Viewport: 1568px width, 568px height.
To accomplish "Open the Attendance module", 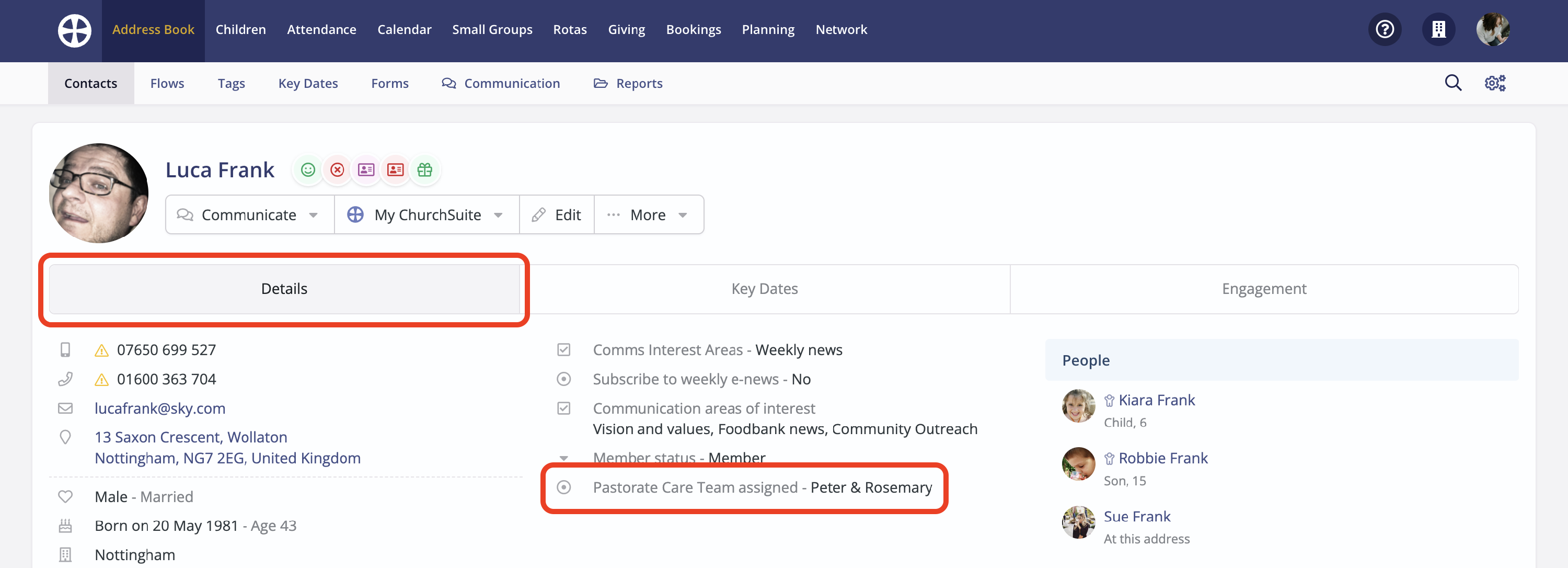I will tap(321, 30).
